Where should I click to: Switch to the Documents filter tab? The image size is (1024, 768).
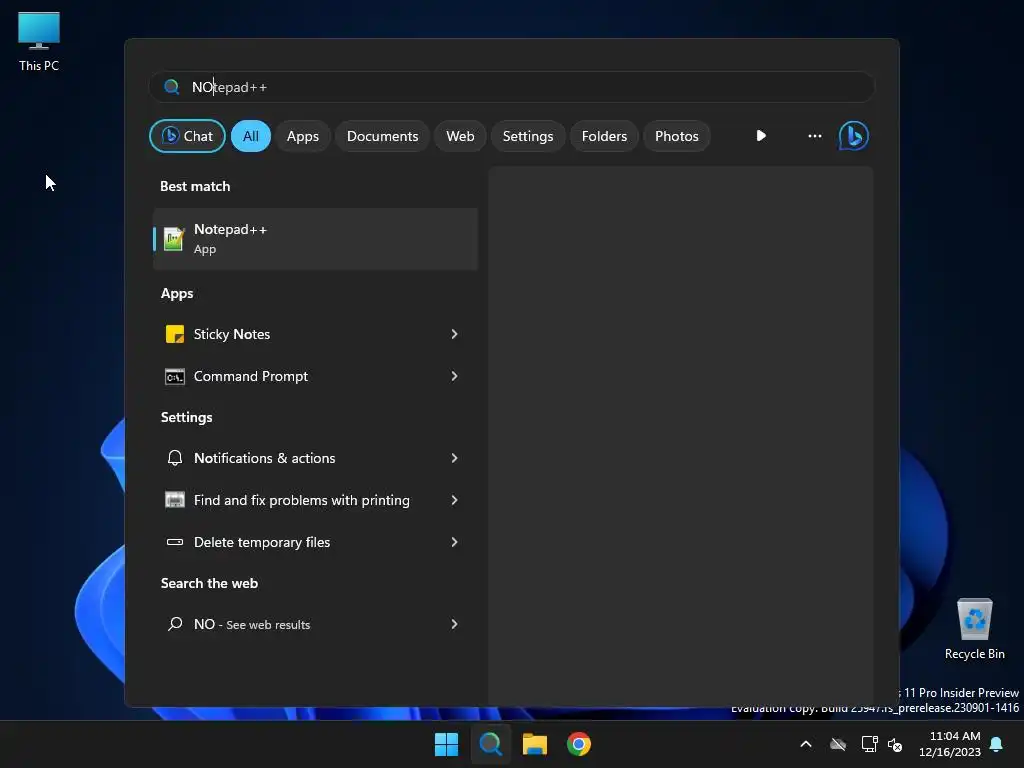(x=383, y=136)
